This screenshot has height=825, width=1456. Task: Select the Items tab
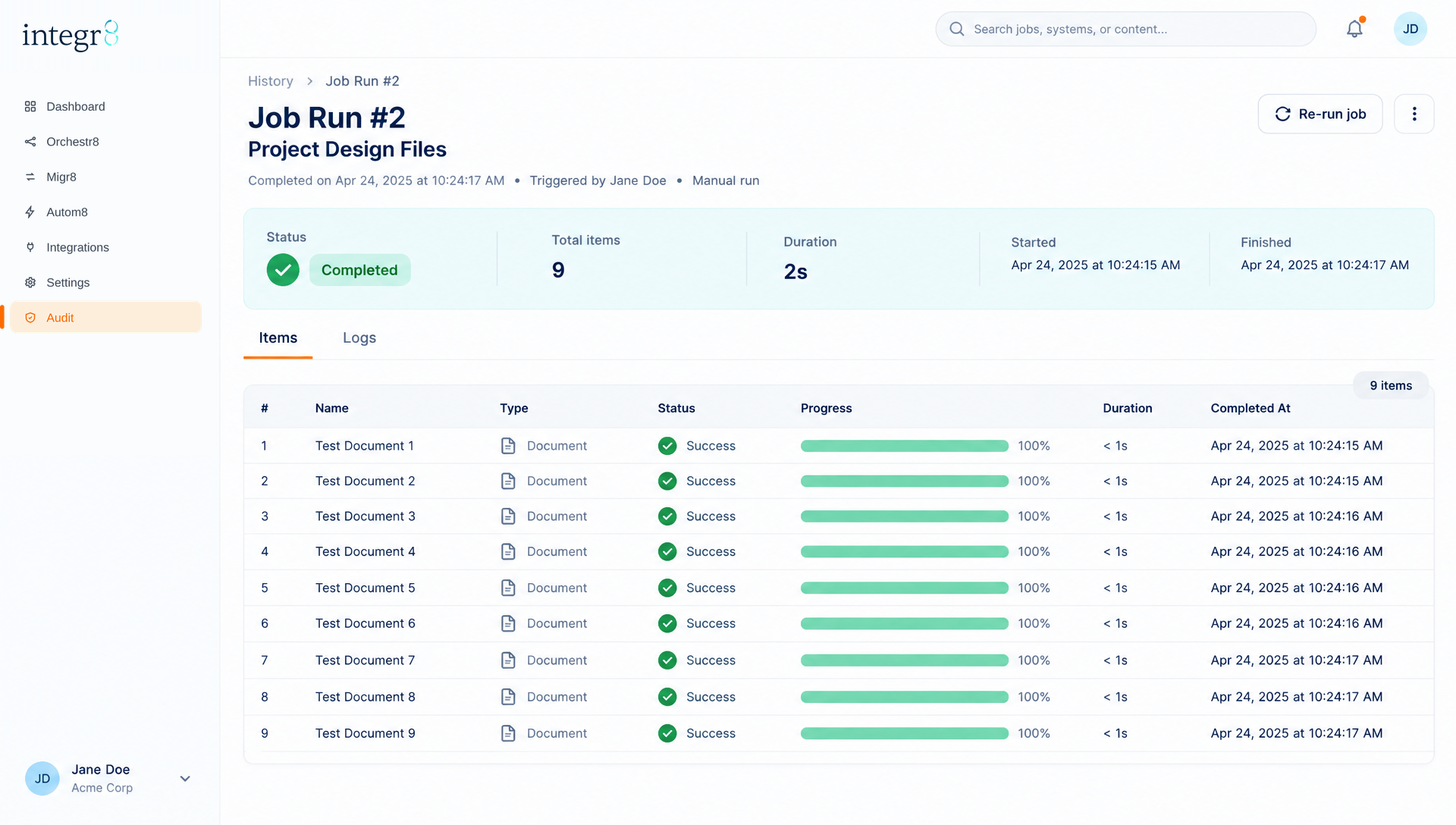click(278, 337)
